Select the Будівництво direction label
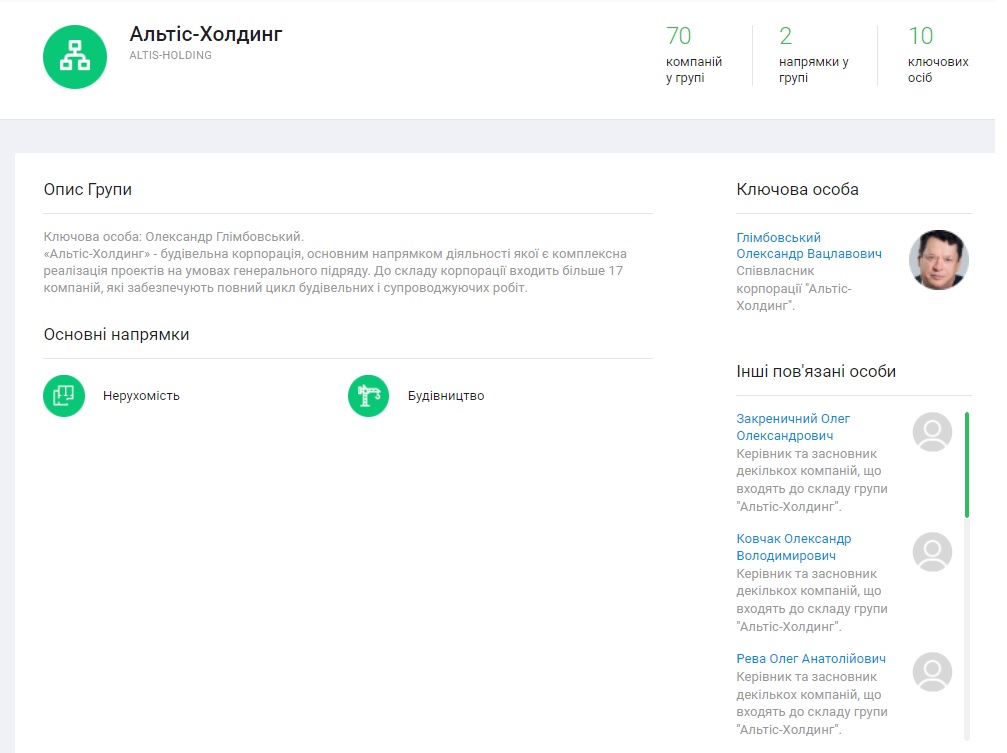The height and width of the screenshot is (753, 1007). pyautogui.click(x=446, y=396)
